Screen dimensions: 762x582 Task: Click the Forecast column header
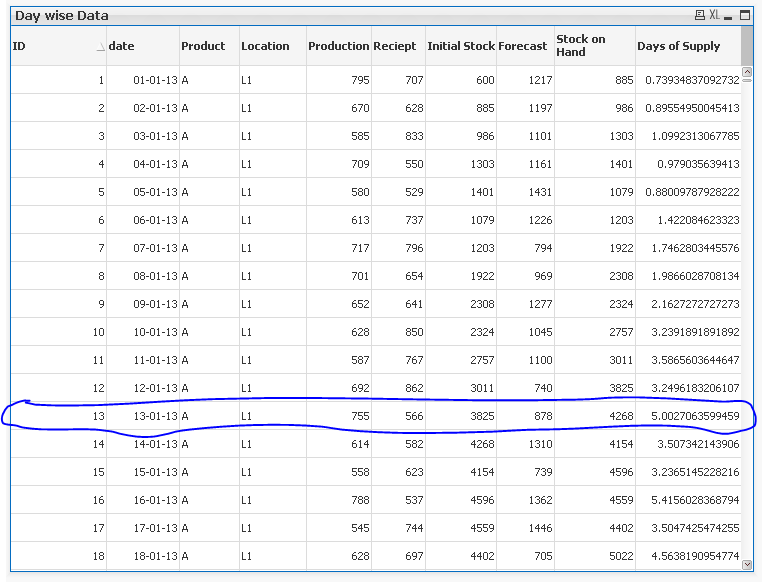522,46
